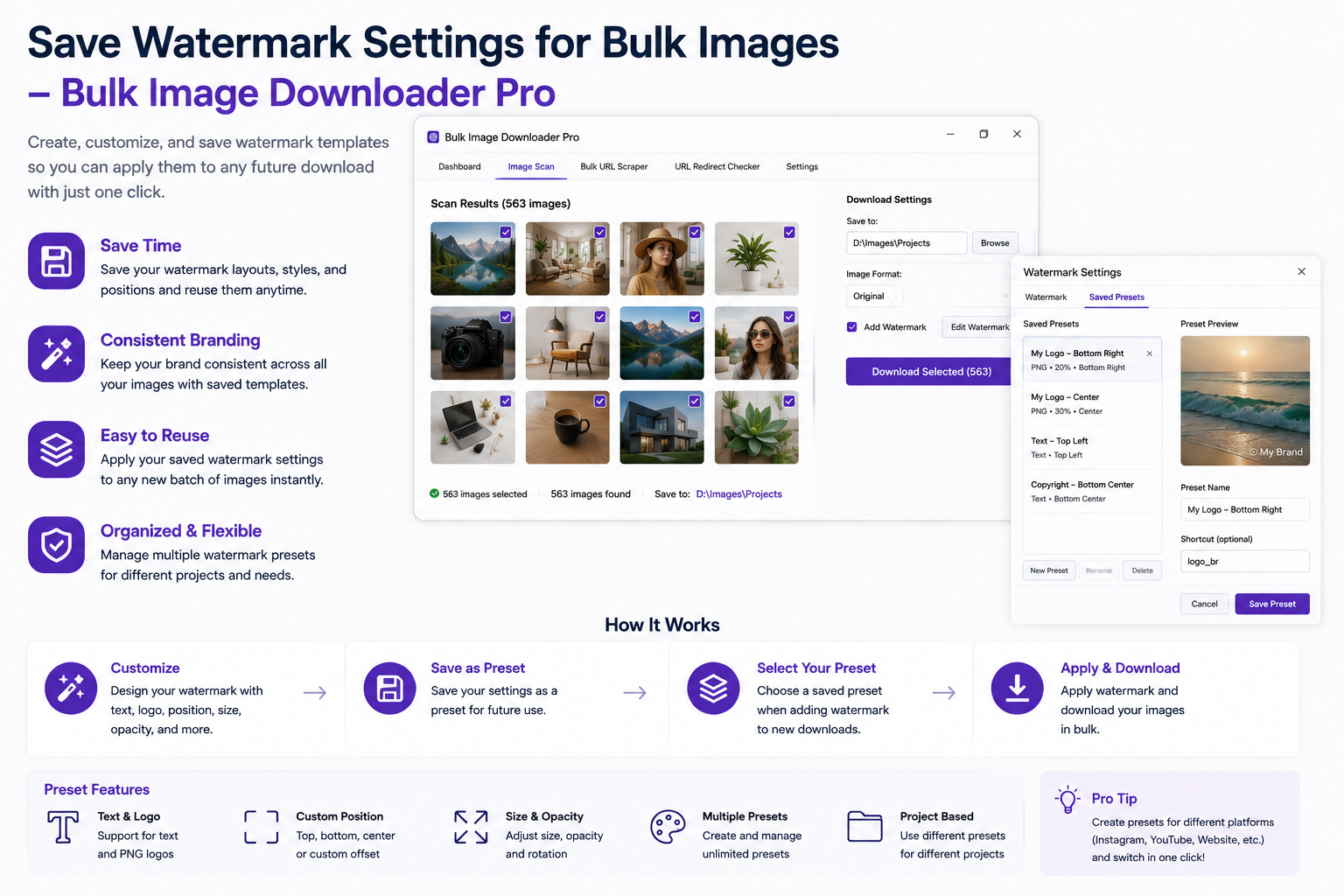The width and height of the screenshot is (1344, 896).
Task: Open the D:\Images\Projects link in status bar
Action: click(x=738, y=494)
